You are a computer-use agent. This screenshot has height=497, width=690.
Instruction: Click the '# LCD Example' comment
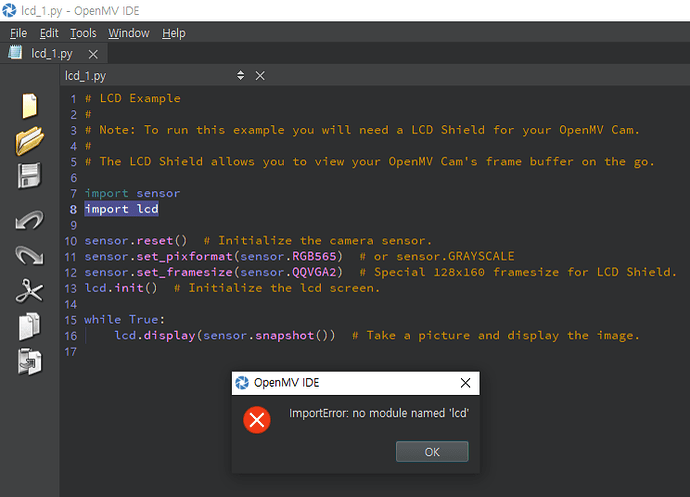coord(133,98)
